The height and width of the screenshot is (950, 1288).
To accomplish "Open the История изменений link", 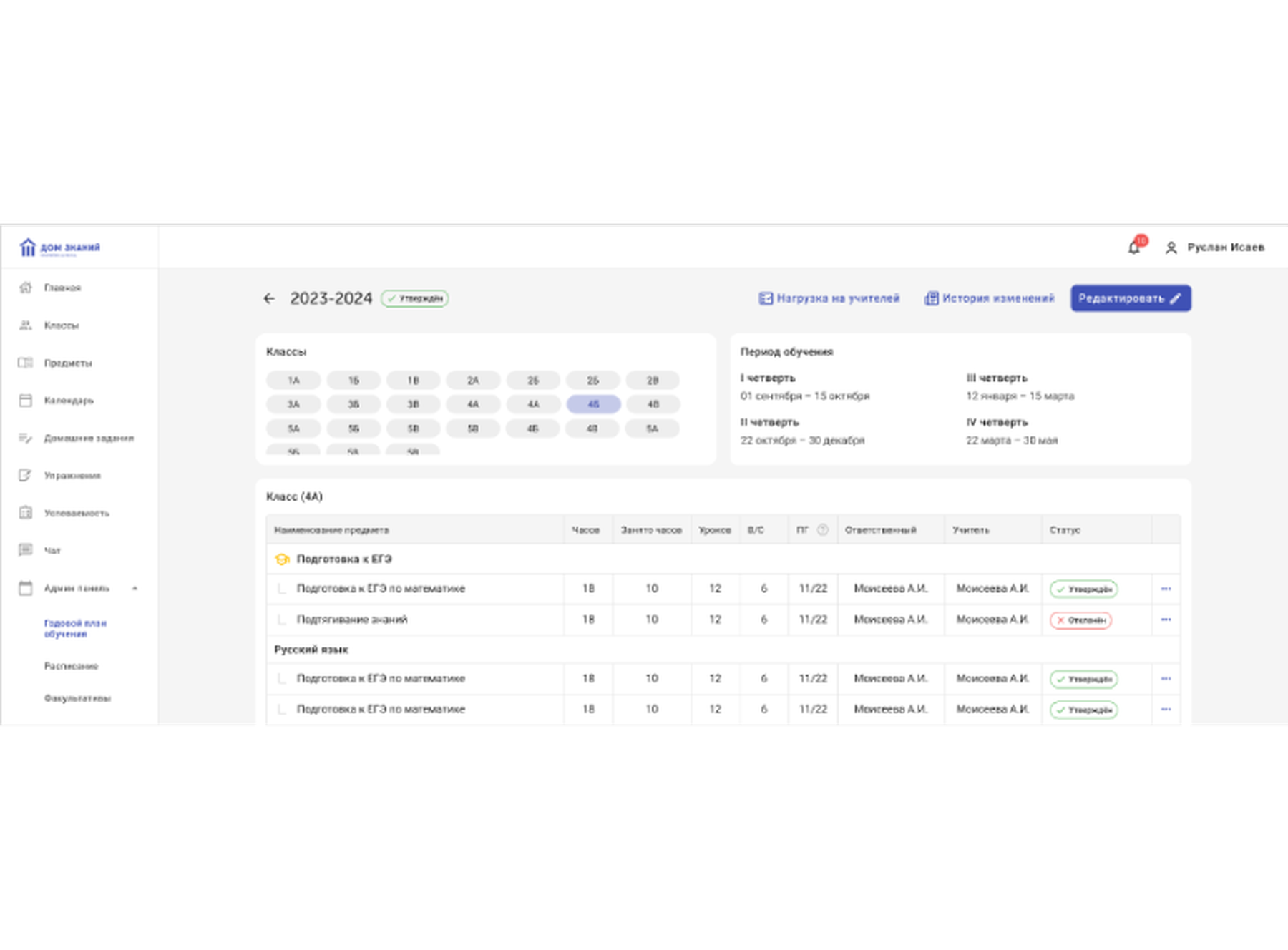I will click(989, 298).
